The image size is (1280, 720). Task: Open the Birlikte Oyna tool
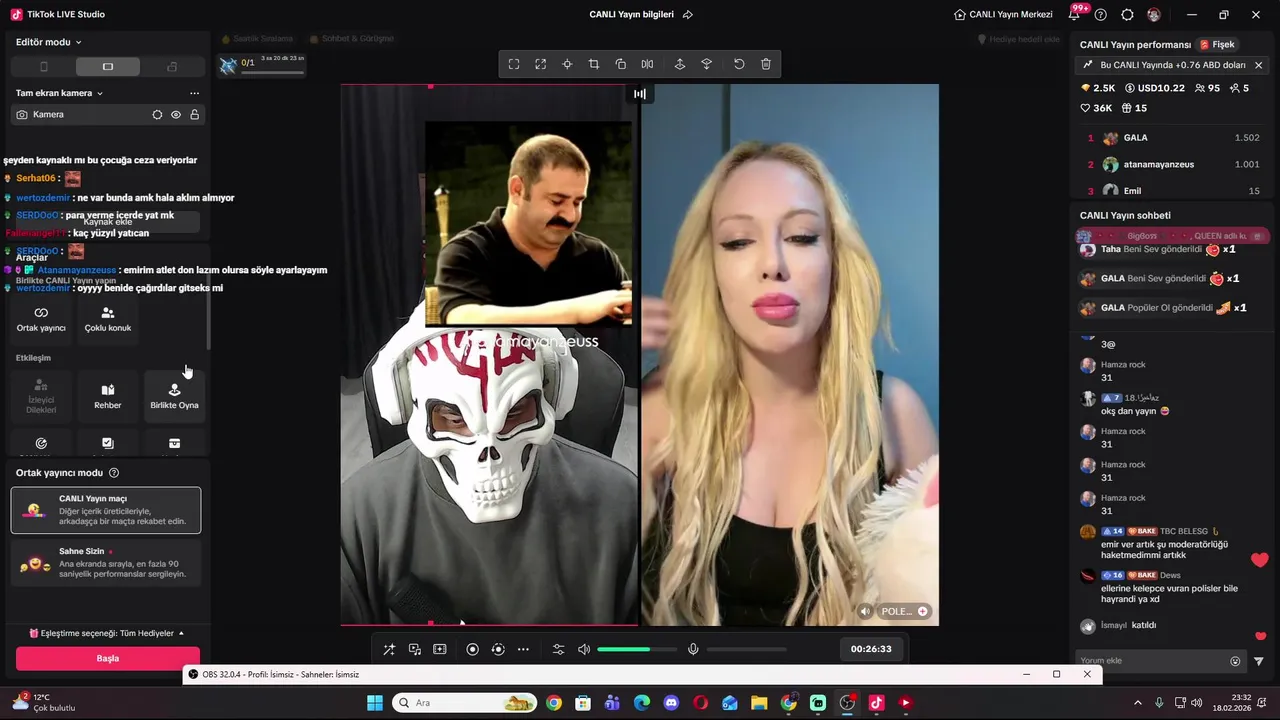(175, 396)
